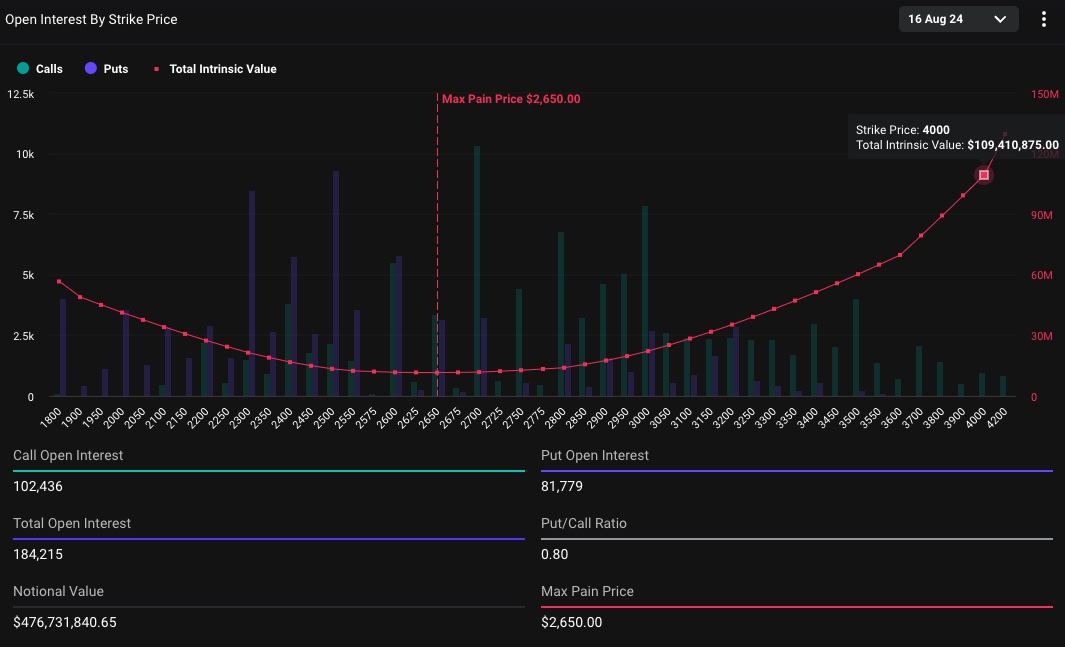The image size is (1065, 647).
Task: Click the dropdown chevron arrow beside the date
Action: pos(1000,19)
